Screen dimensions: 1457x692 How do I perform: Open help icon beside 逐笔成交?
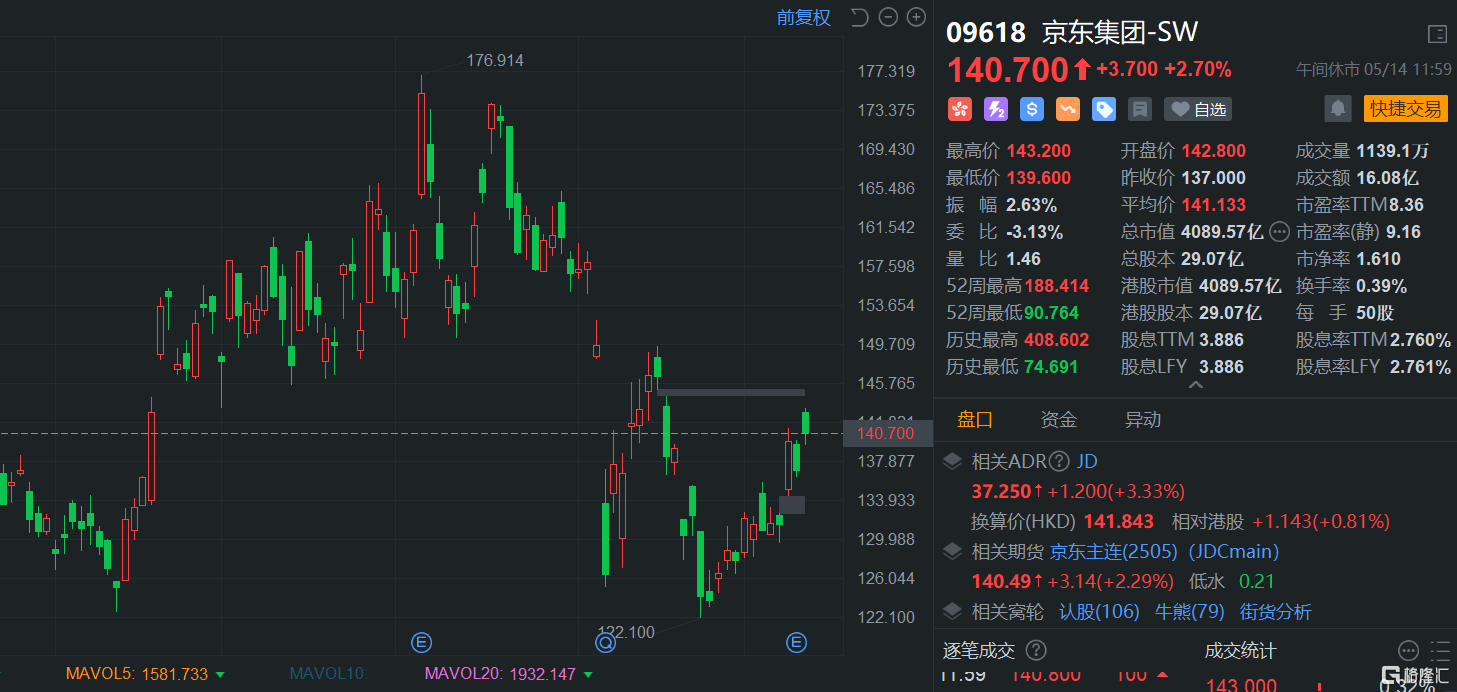pyautogui.click(x=1036, y=651)
